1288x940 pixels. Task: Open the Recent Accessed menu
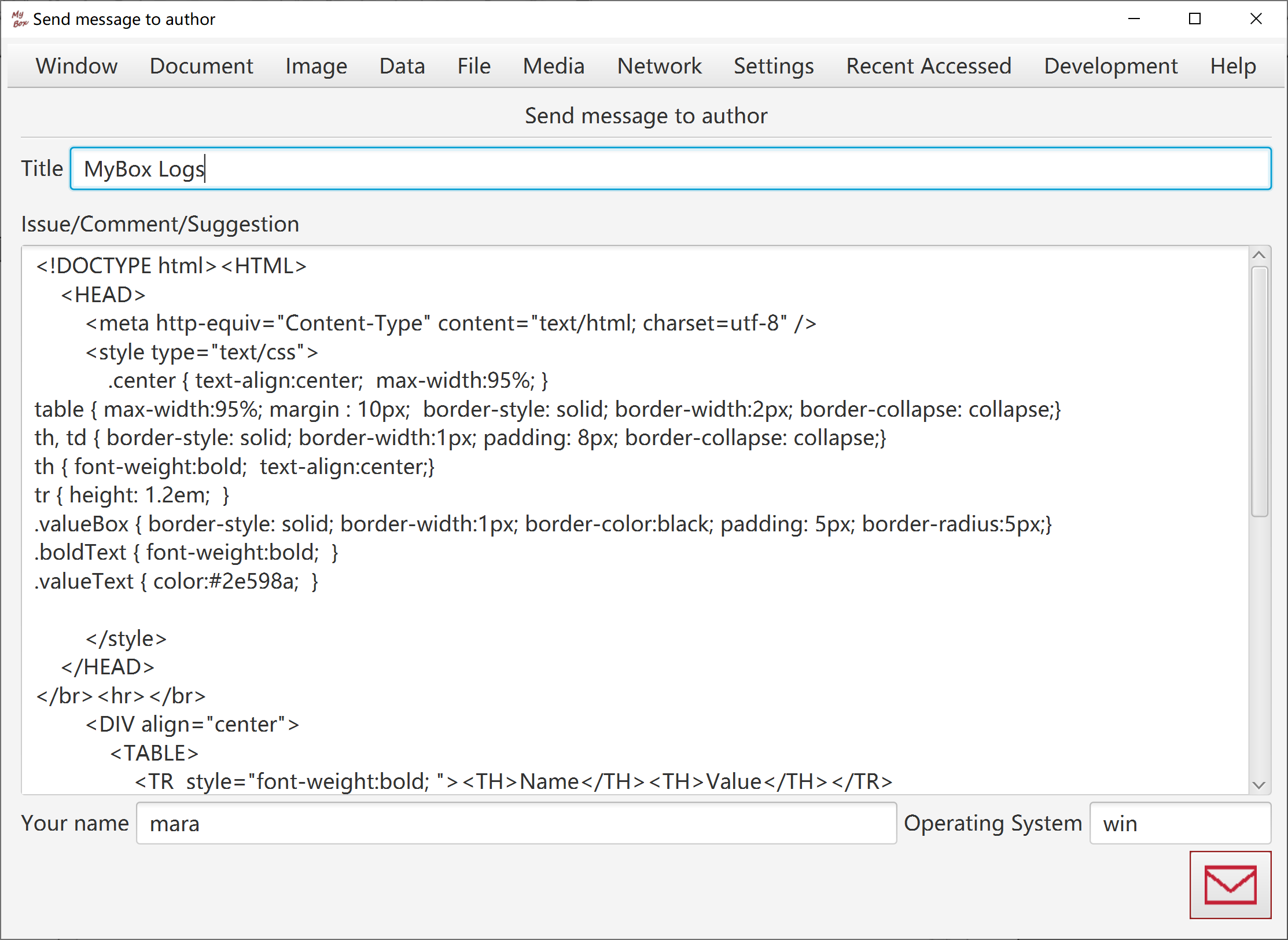[929, 66]
